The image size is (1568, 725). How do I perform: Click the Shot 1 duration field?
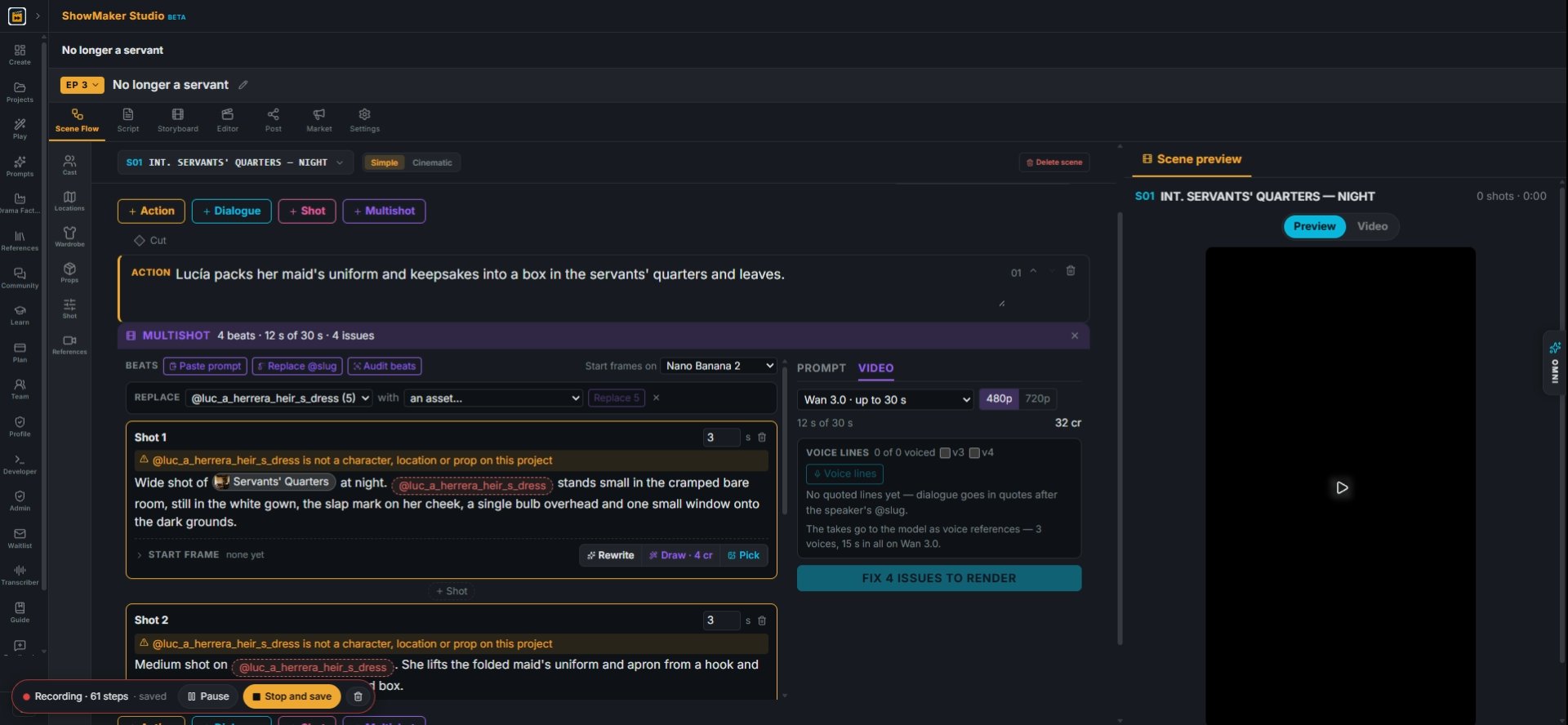721,438
